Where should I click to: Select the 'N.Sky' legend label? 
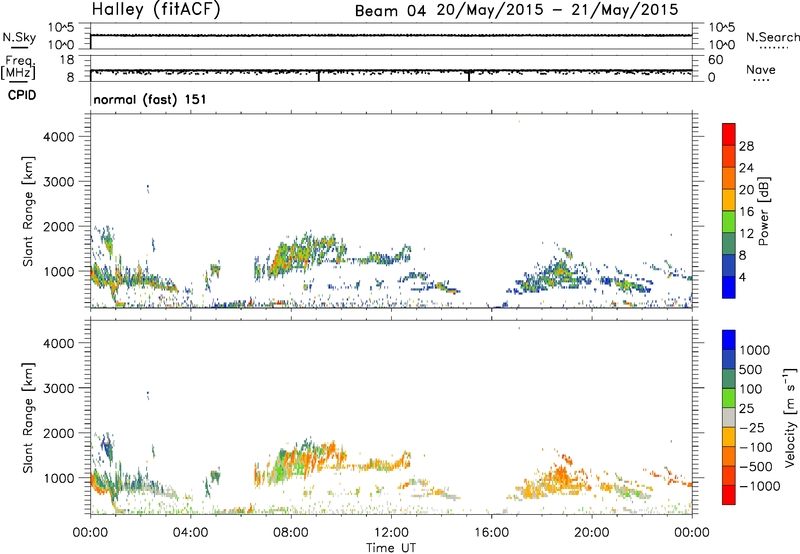tap(19, 37)
